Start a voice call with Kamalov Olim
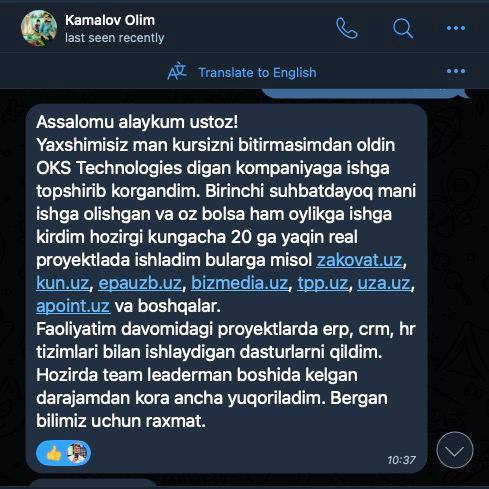This screenshot has width=489, height=489. pos(347,28)
